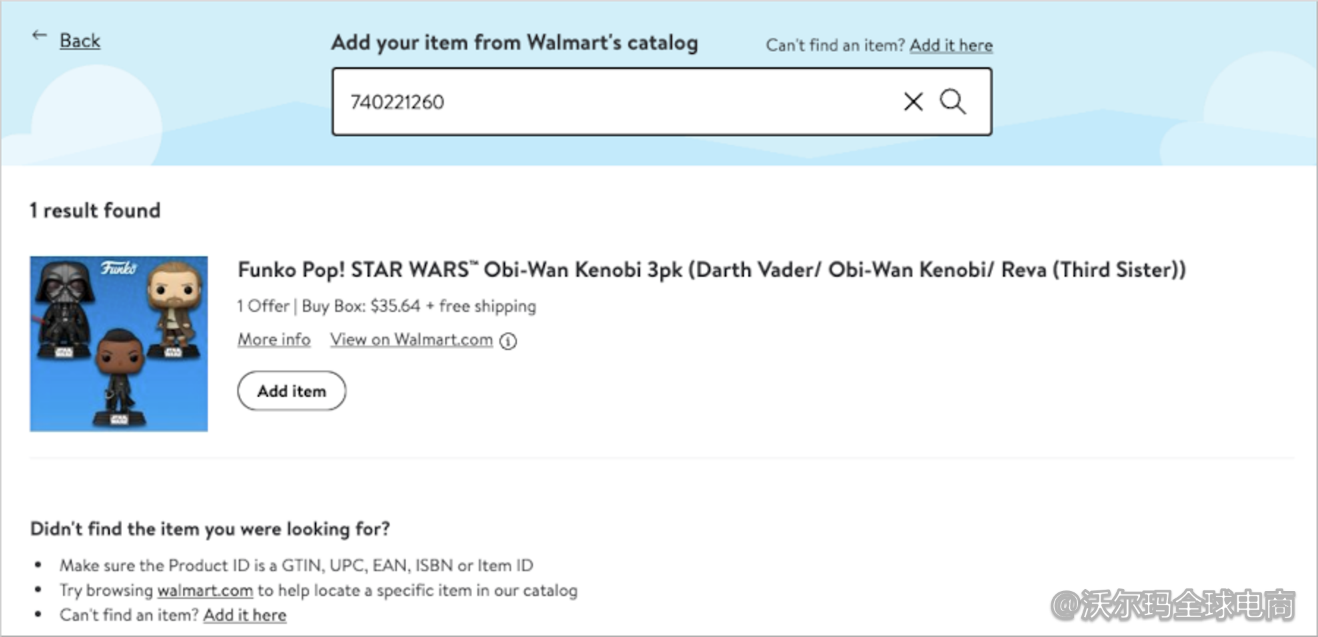1318x637 pixels.
Task: Click the "1 result found" text
Action: tap(95, 211)
